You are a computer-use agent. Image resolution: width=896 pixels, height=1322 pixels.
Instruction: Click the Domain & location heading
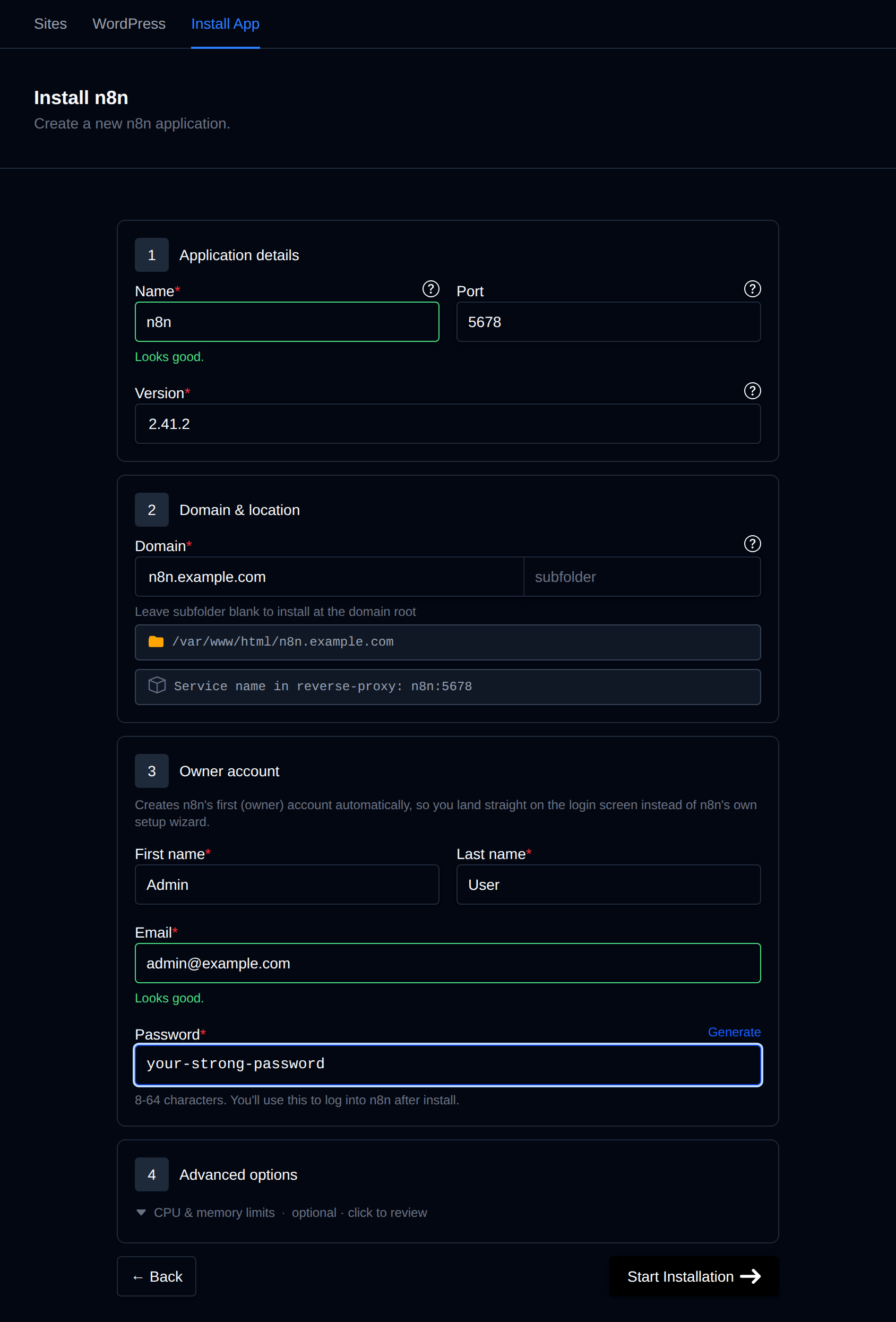pyautogui.click(x=239, y=510)
